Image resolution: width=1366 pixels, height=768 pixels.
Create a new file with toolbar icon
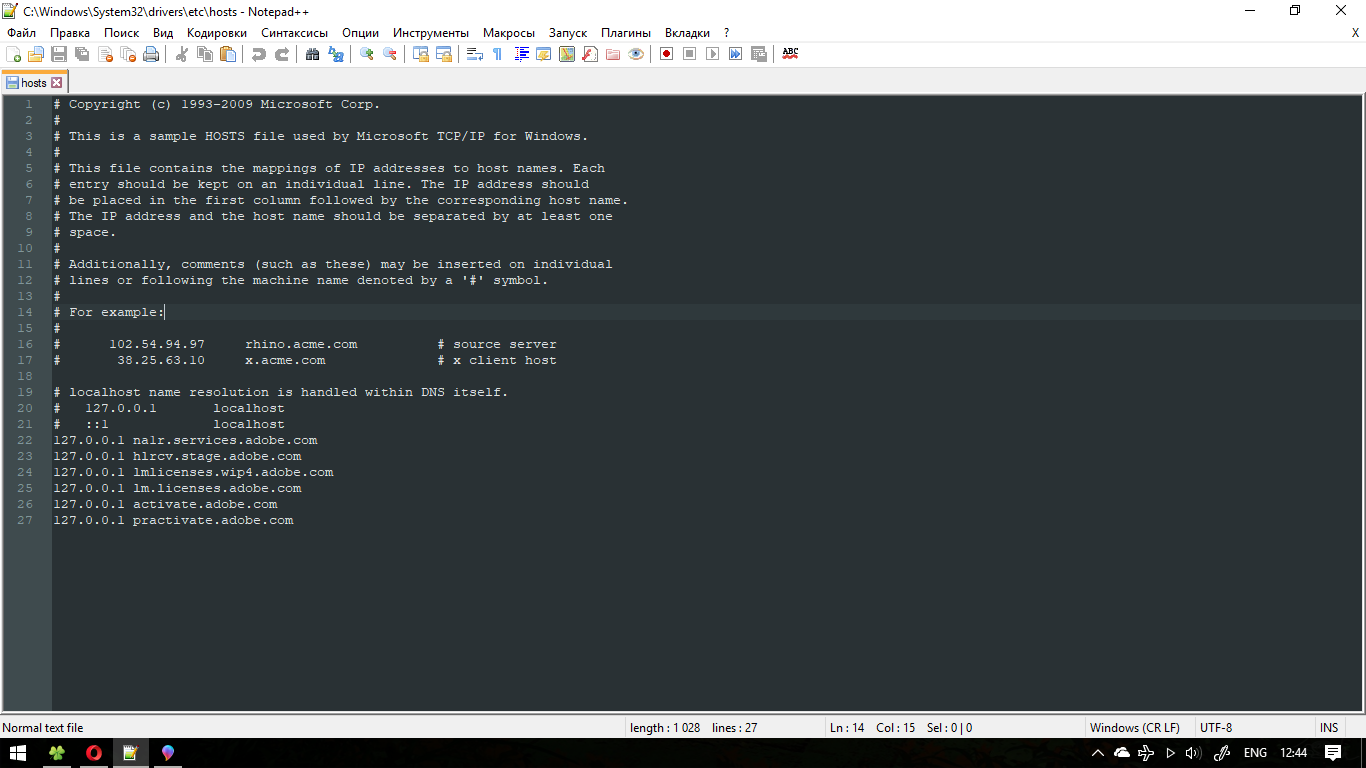click(x=13, y=54)
